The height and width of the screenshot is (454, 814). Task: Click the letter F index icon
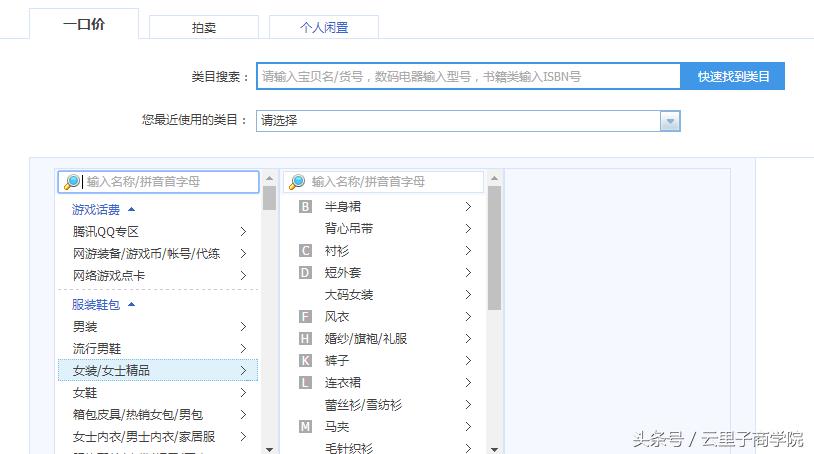(306, 317)
